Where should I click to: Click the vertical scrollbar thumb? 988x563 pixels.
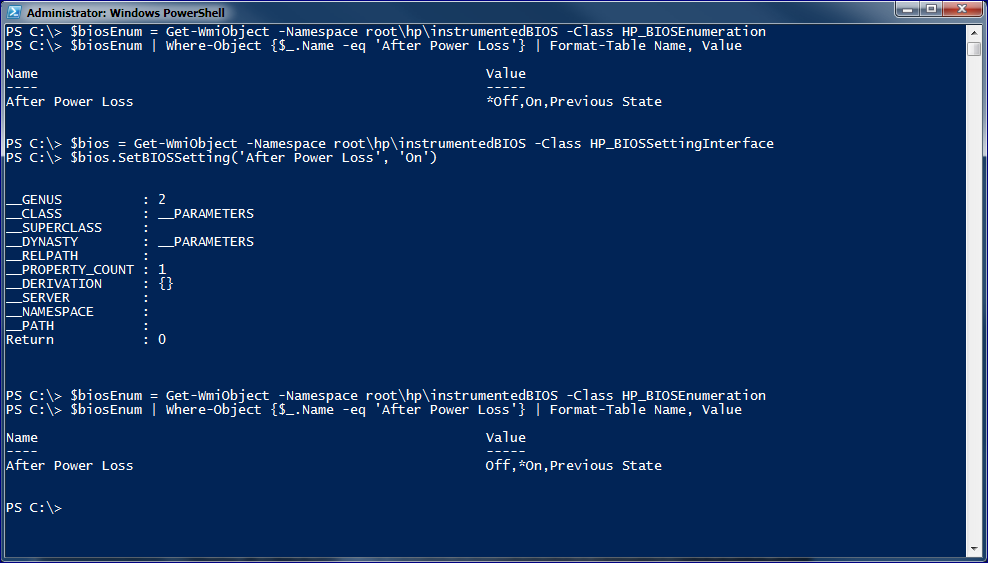[x=974, y=48]
